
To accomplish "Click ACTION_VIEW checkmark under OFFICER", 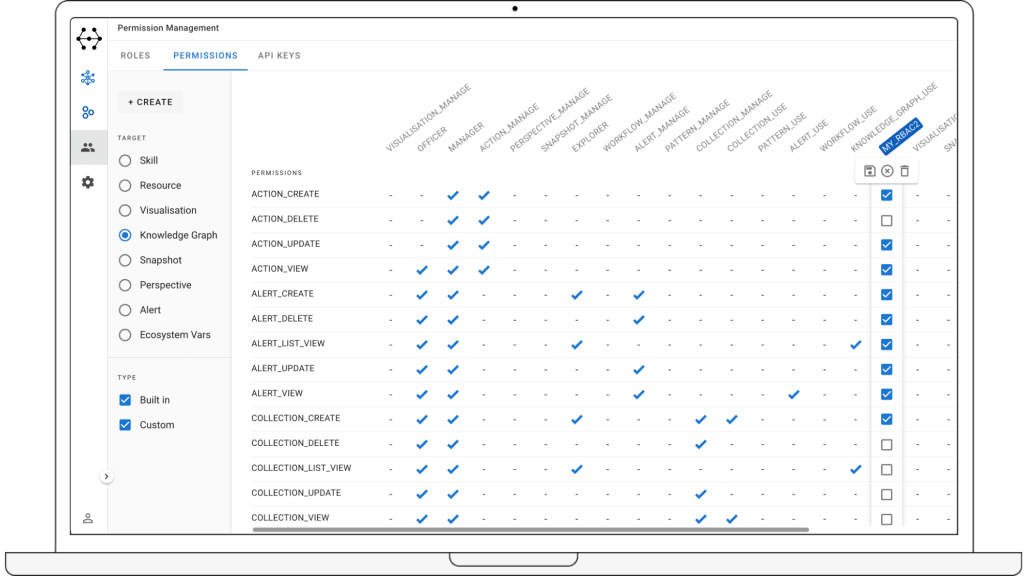I will point(422,270).
